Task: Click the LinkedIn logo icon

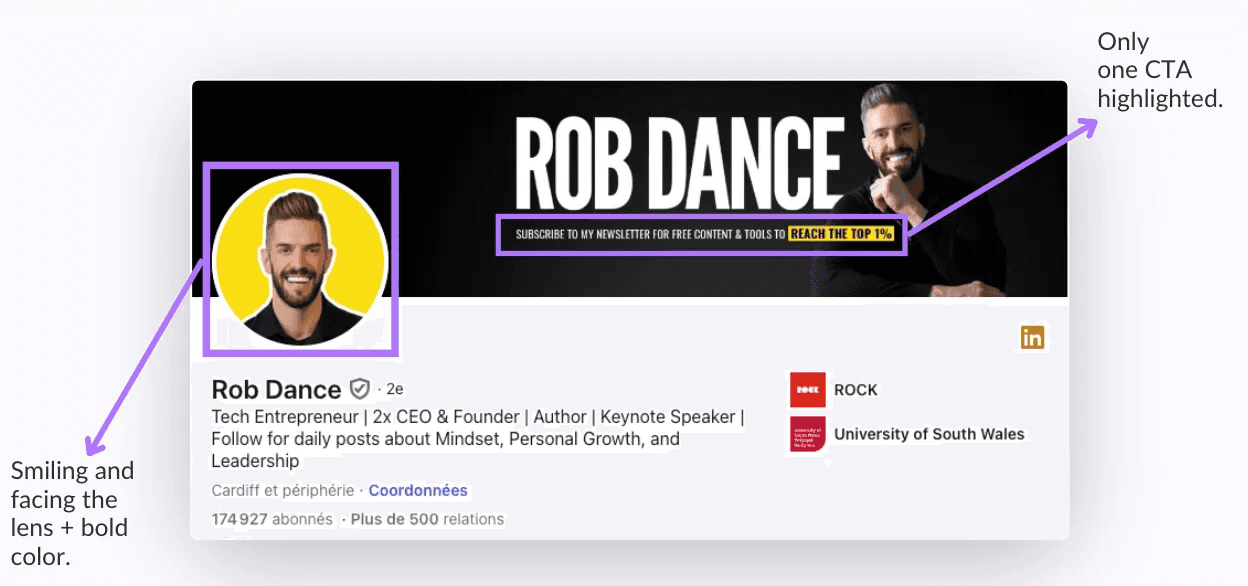Action: tap(1032, 338)
